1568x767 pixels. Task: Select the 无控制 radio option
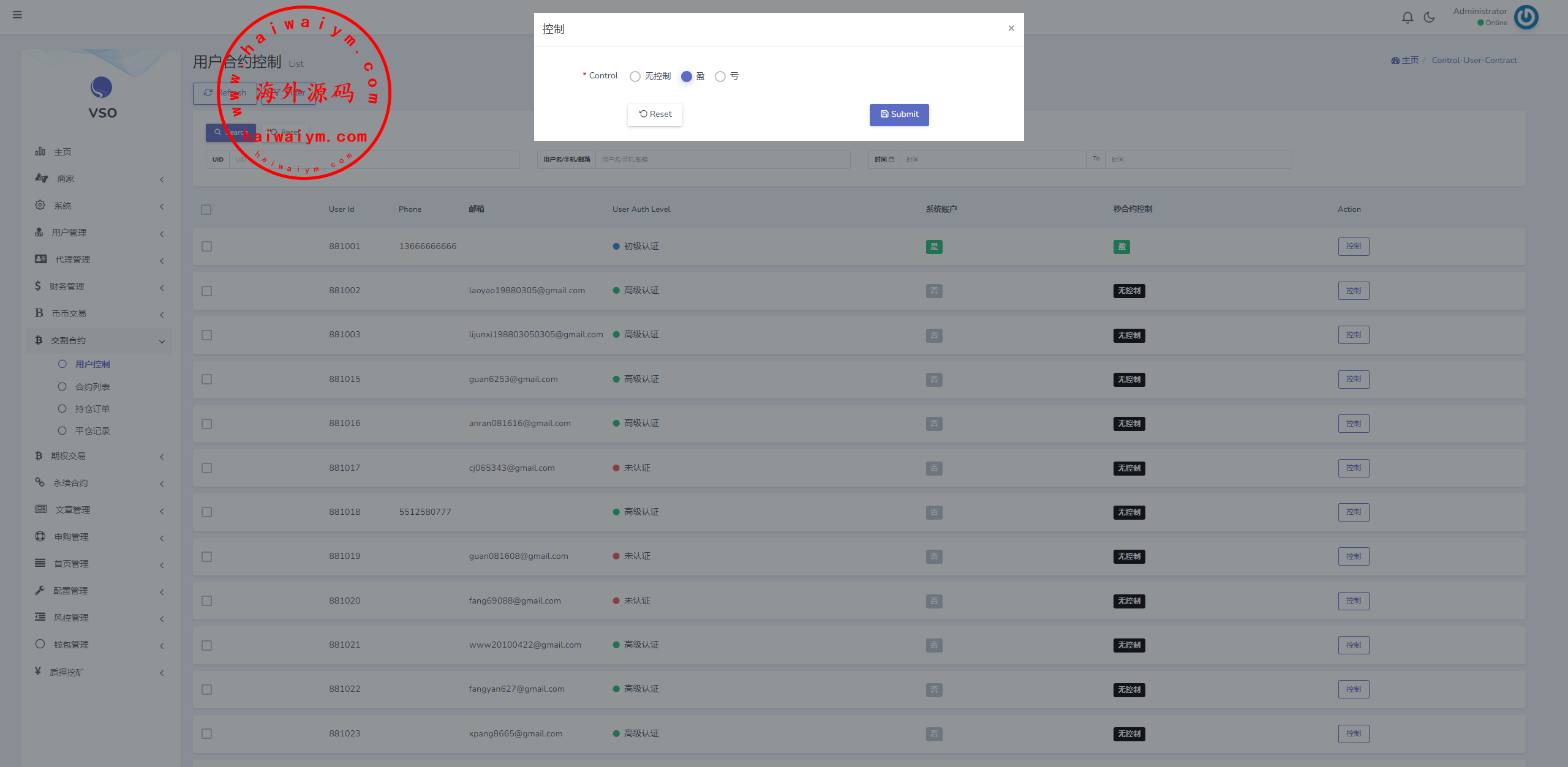point(635,77)
